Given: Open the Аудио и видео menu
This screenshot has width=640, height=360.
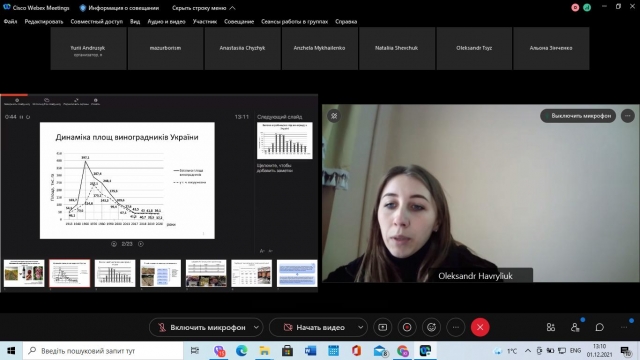Looking at the screenshot, I should [x=166, y=22].
